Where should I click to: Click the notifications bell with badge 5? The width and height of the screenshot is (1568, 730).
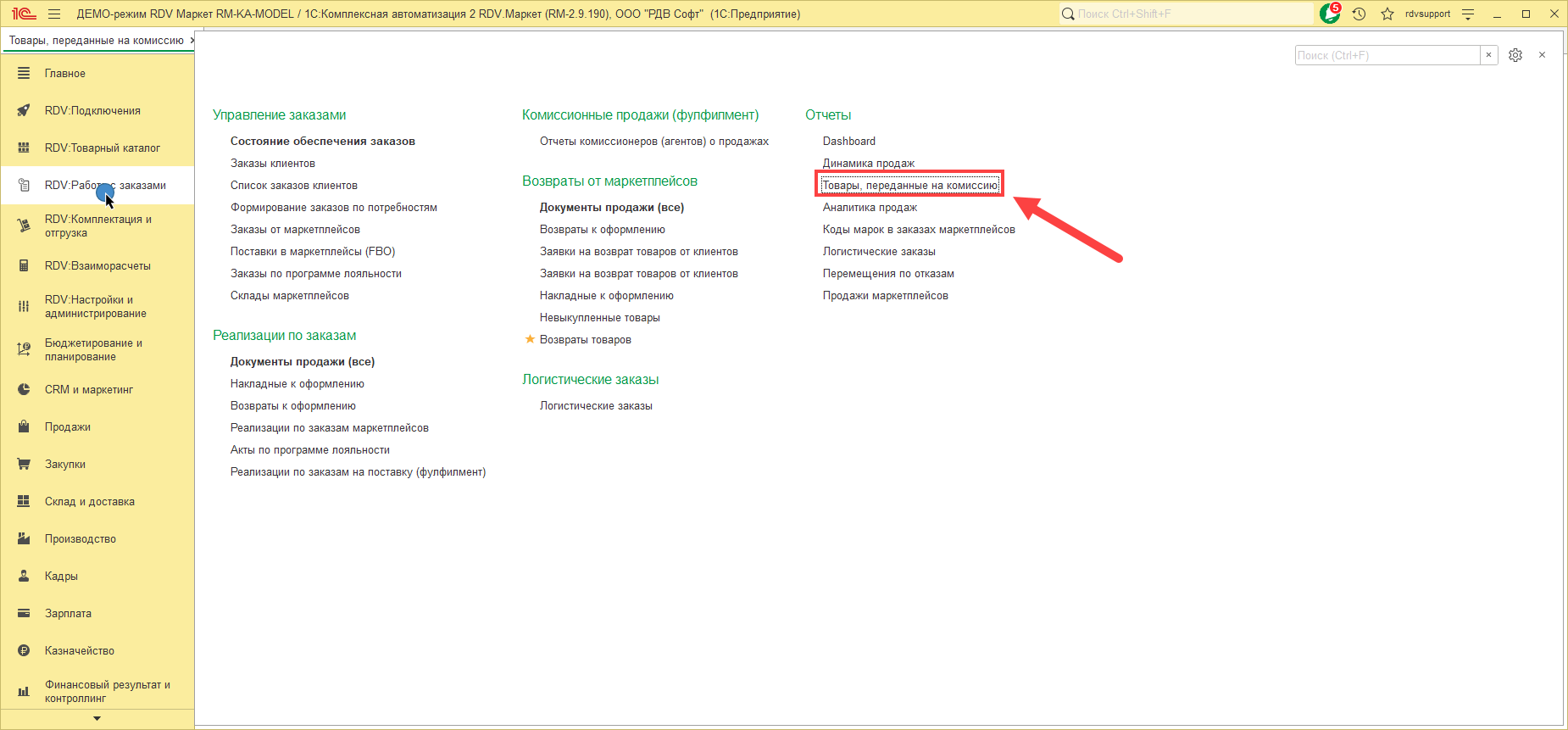(x=1330, y=14)
